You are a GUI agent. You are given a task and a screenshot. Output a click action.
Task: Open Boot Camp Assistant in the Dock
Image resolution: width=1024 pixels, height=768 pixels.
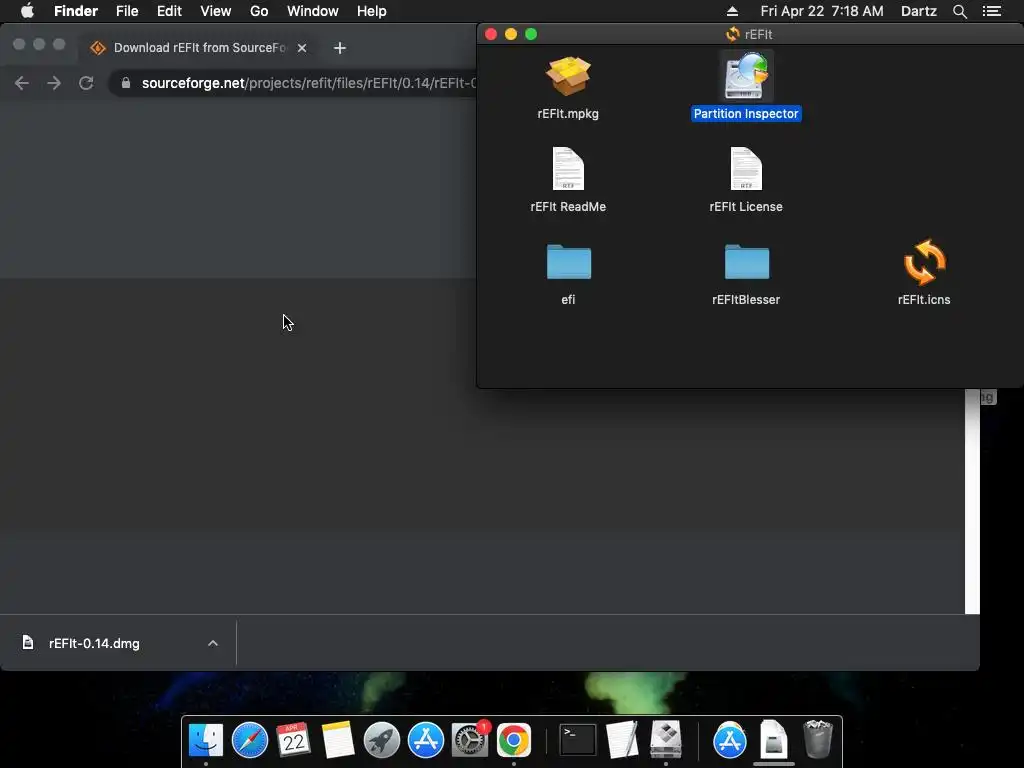(665, 741)
